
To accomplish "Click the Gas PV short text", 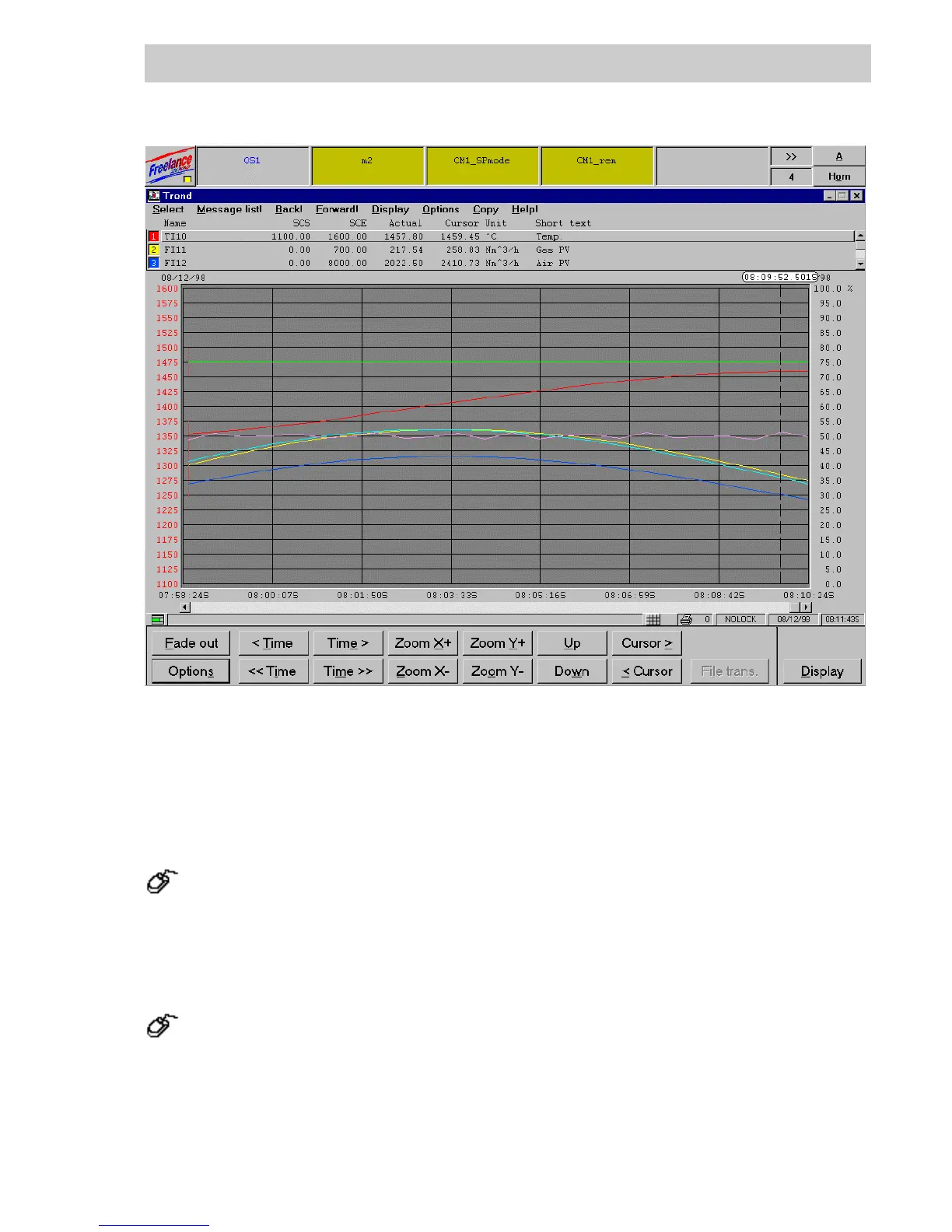I will click(x=552, y=250).
